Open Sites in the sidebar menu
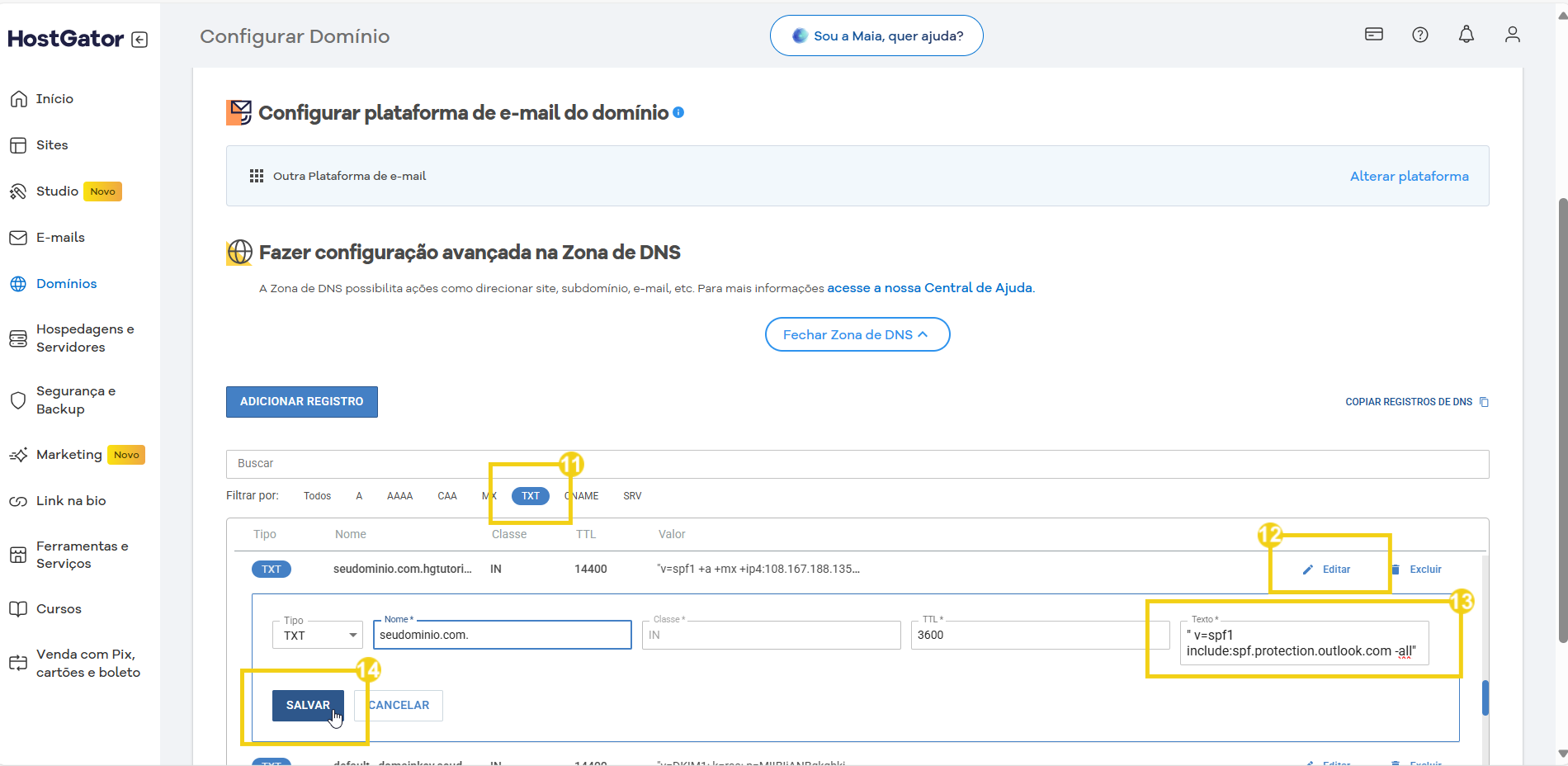This screenshot has width=1568, height=766. click(x=52, y=145)
